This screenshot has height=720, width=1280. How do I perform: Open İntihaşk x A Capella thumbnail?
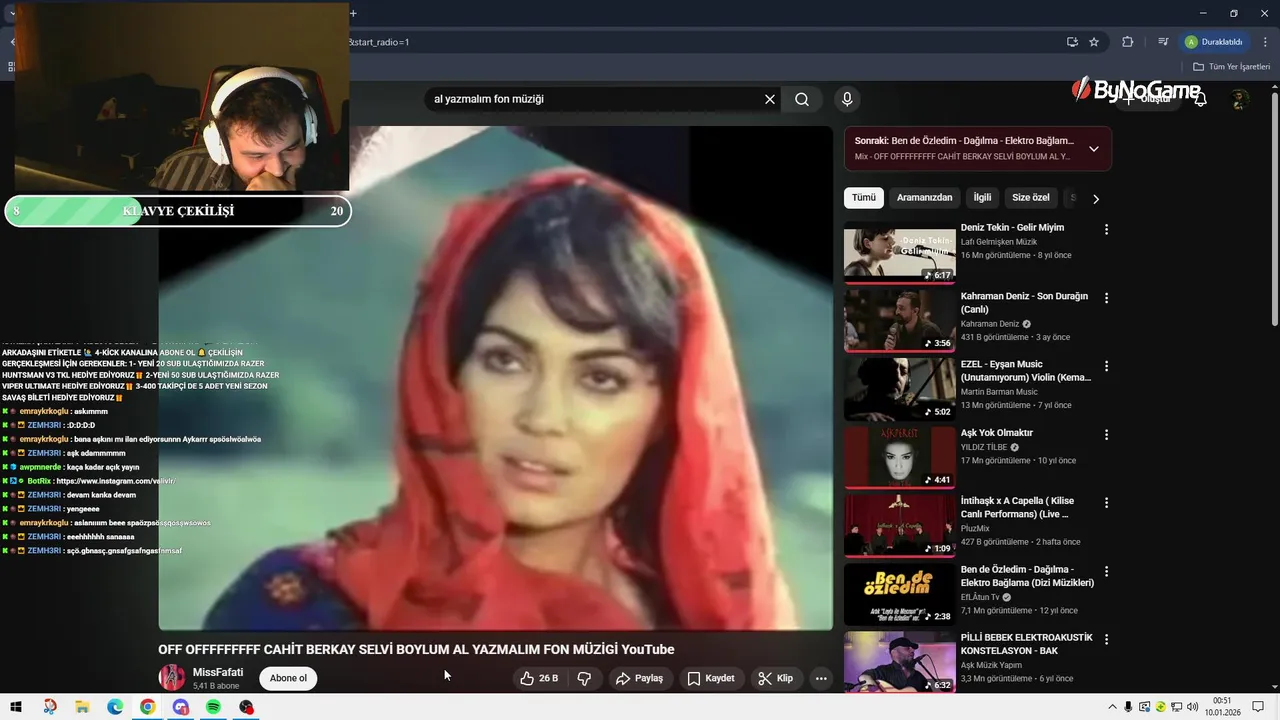(x=900, y=526)
